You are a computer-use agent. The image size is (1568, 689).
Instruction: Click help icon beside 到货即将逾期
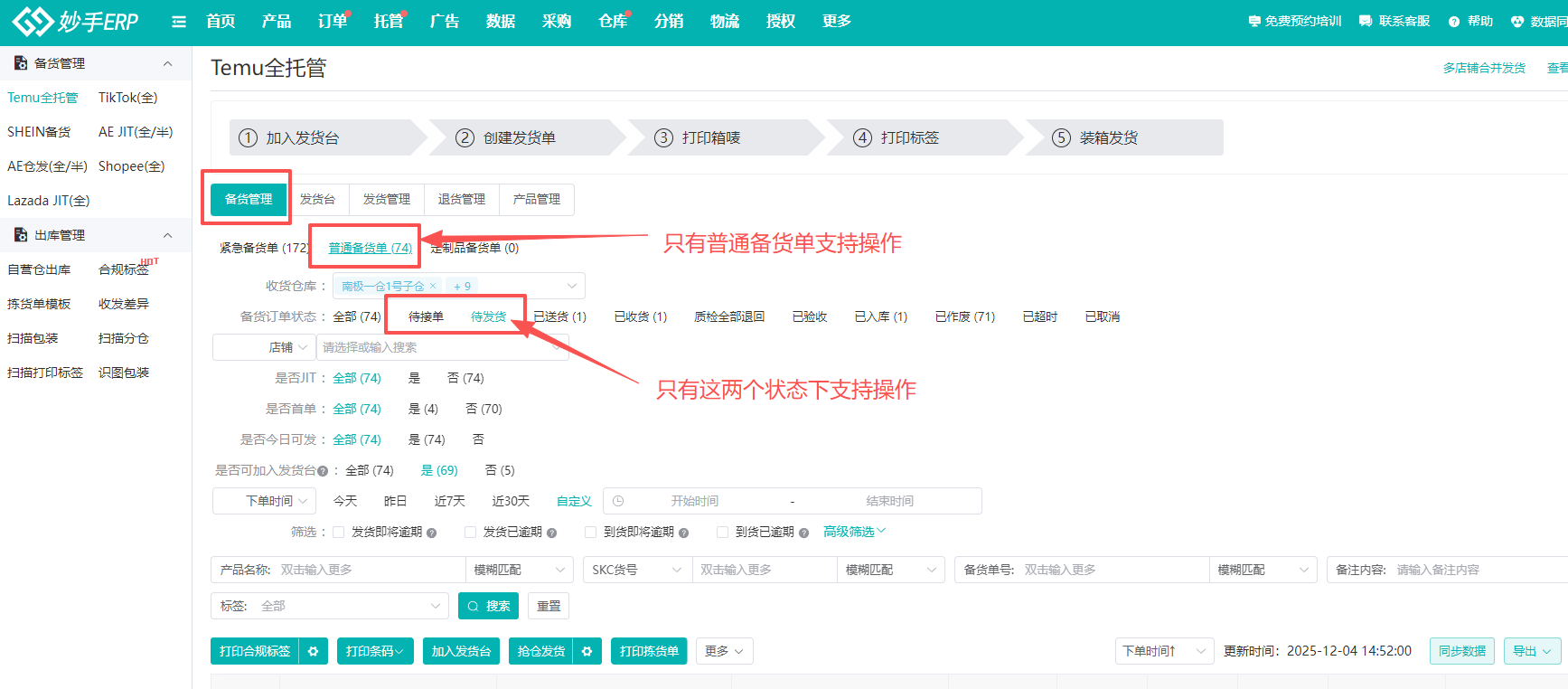pyautogui.click(x=684, y=533)
